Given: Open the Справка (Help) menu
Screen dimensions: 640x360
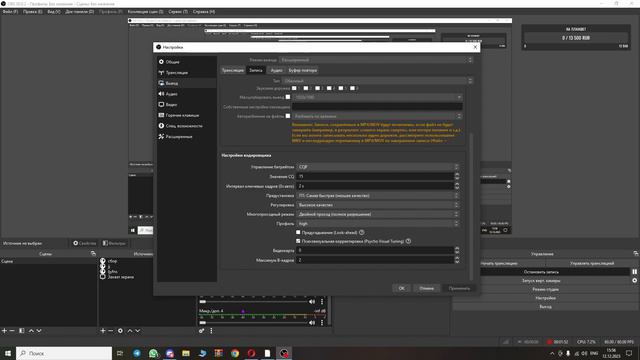Looking at the screenshot, I should [x=204, y=12].
